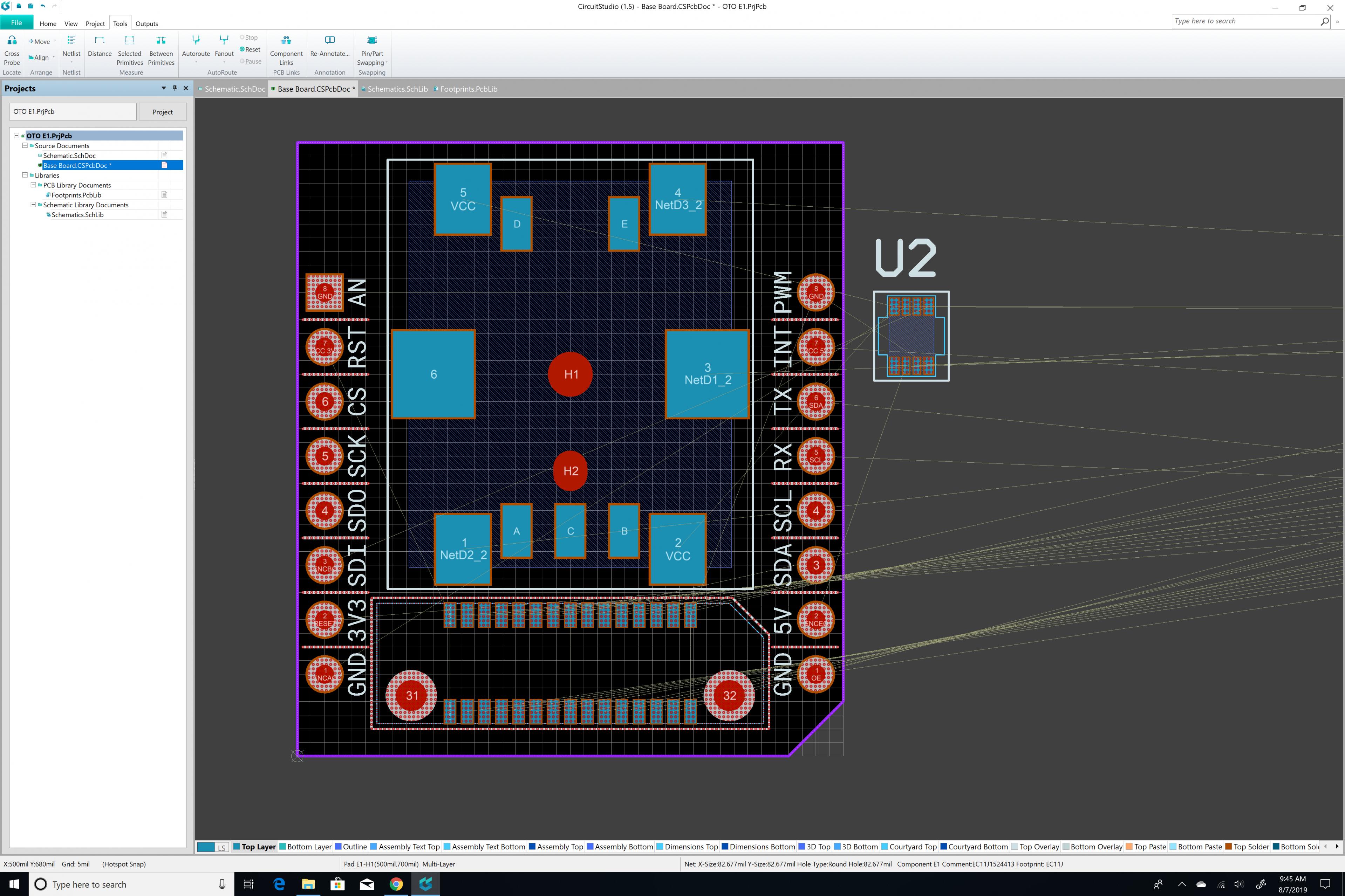Select the Top Overlay layer tab
Screen dimensions: 1345x896
tap(1035, 847)
